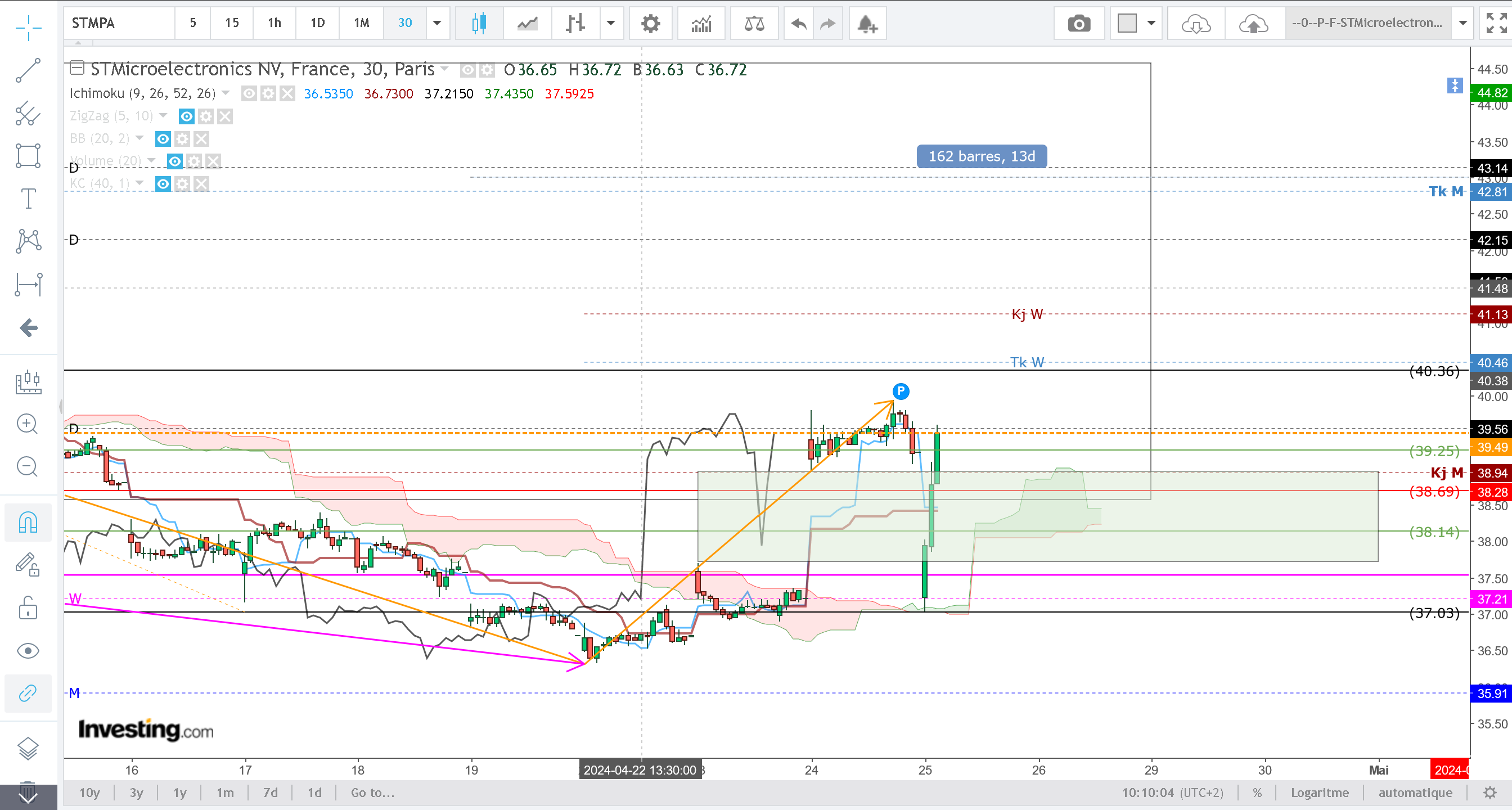Redo the last chart action
The width and height of the screenshot is (1512, 810).
[x=827, y=24]
